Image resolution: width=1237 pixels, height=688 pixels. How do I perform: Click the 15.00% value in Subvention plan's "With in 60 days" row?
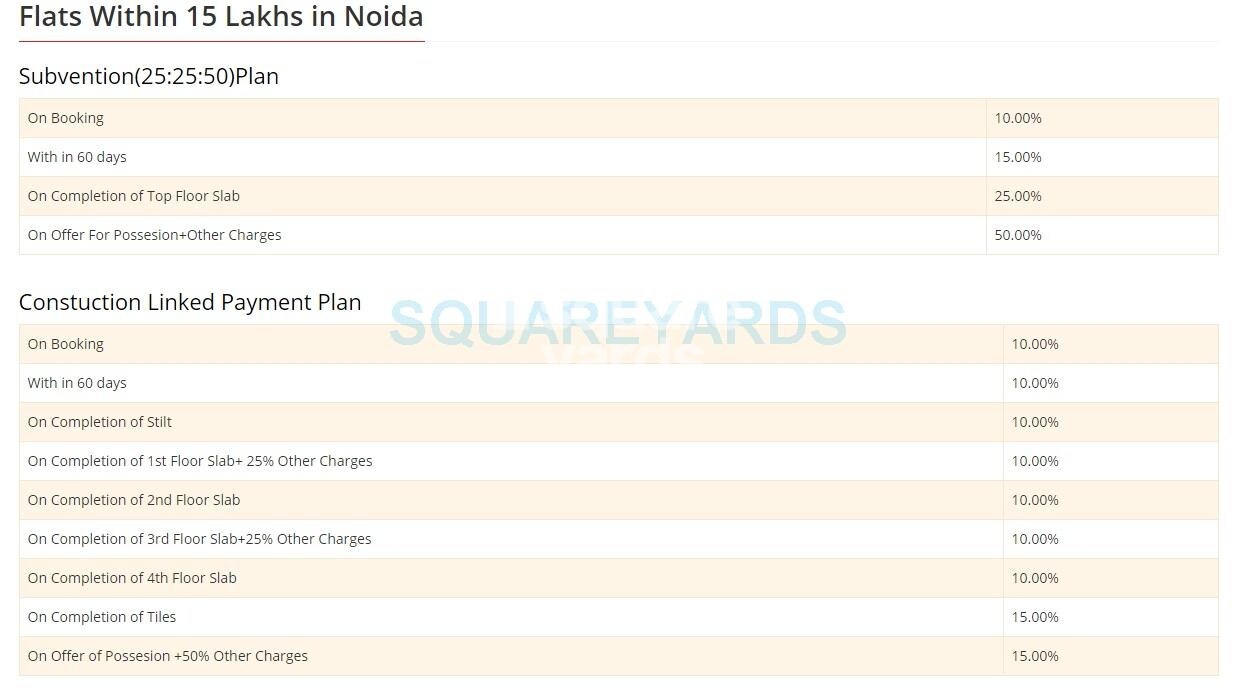pos(1018,157)
